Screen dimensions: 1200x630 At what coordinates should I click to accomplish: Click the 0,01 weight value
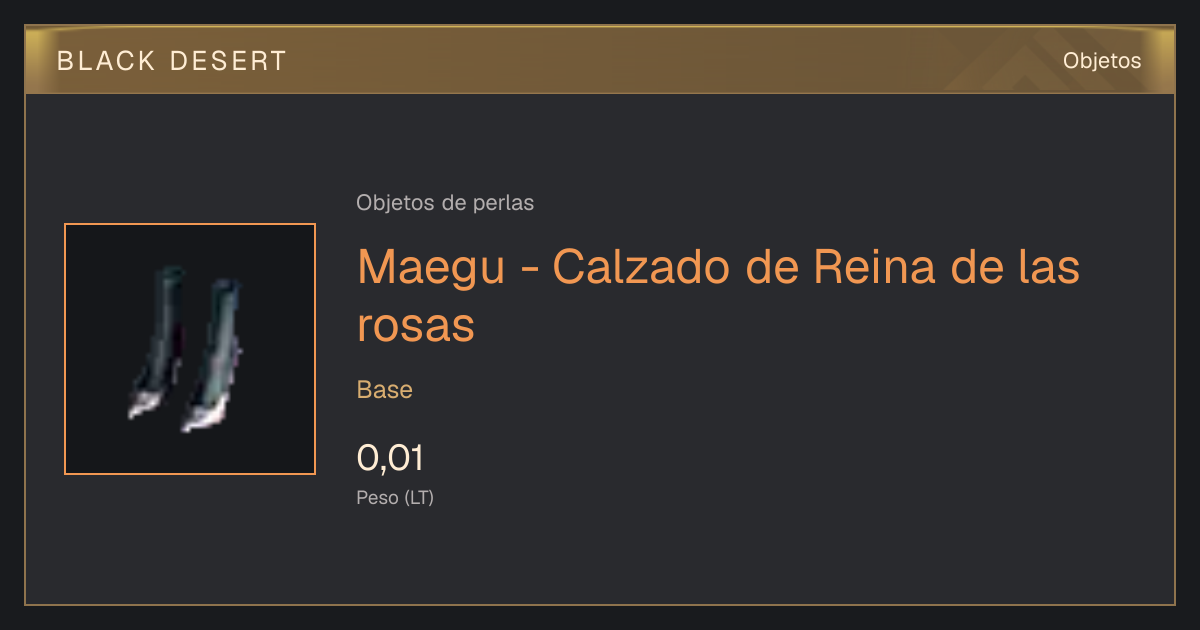[x=391, y=458]
